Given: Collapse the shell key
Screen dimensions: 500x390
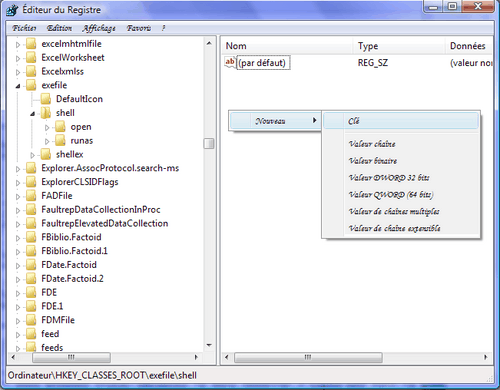Looking at the screenshot, I should 32,114.
